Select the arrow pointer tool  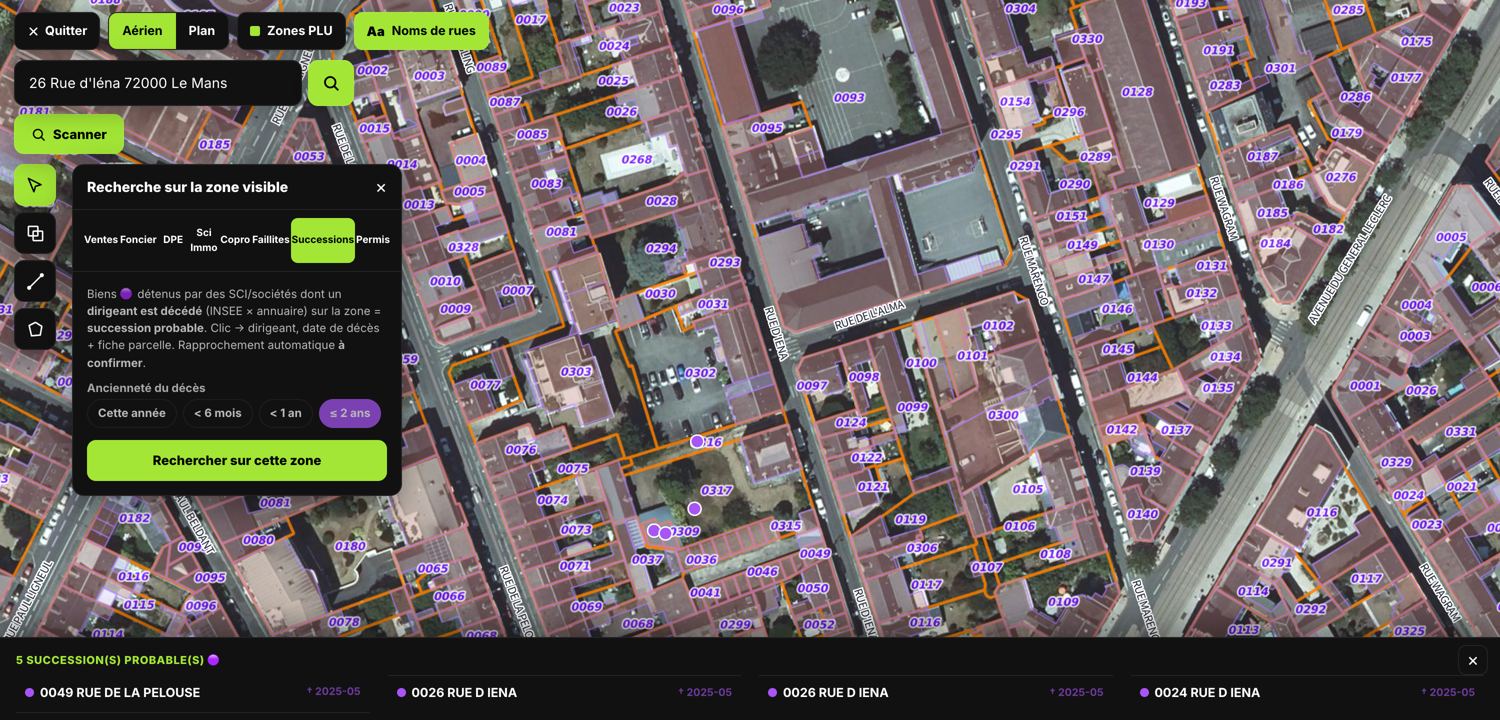35,185
